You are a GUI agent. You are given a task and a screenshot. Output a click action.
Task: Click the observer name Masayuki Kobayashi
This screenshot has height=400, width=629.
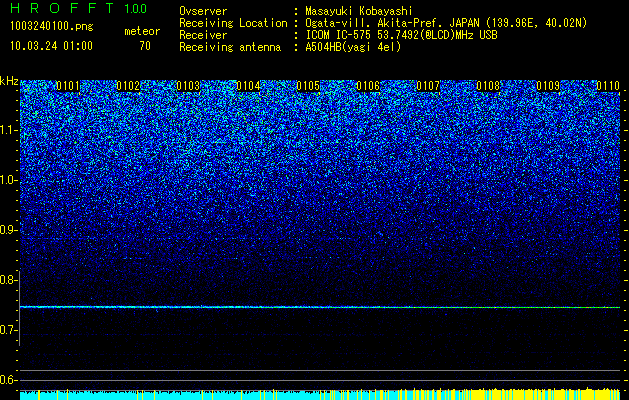(358, 12)
